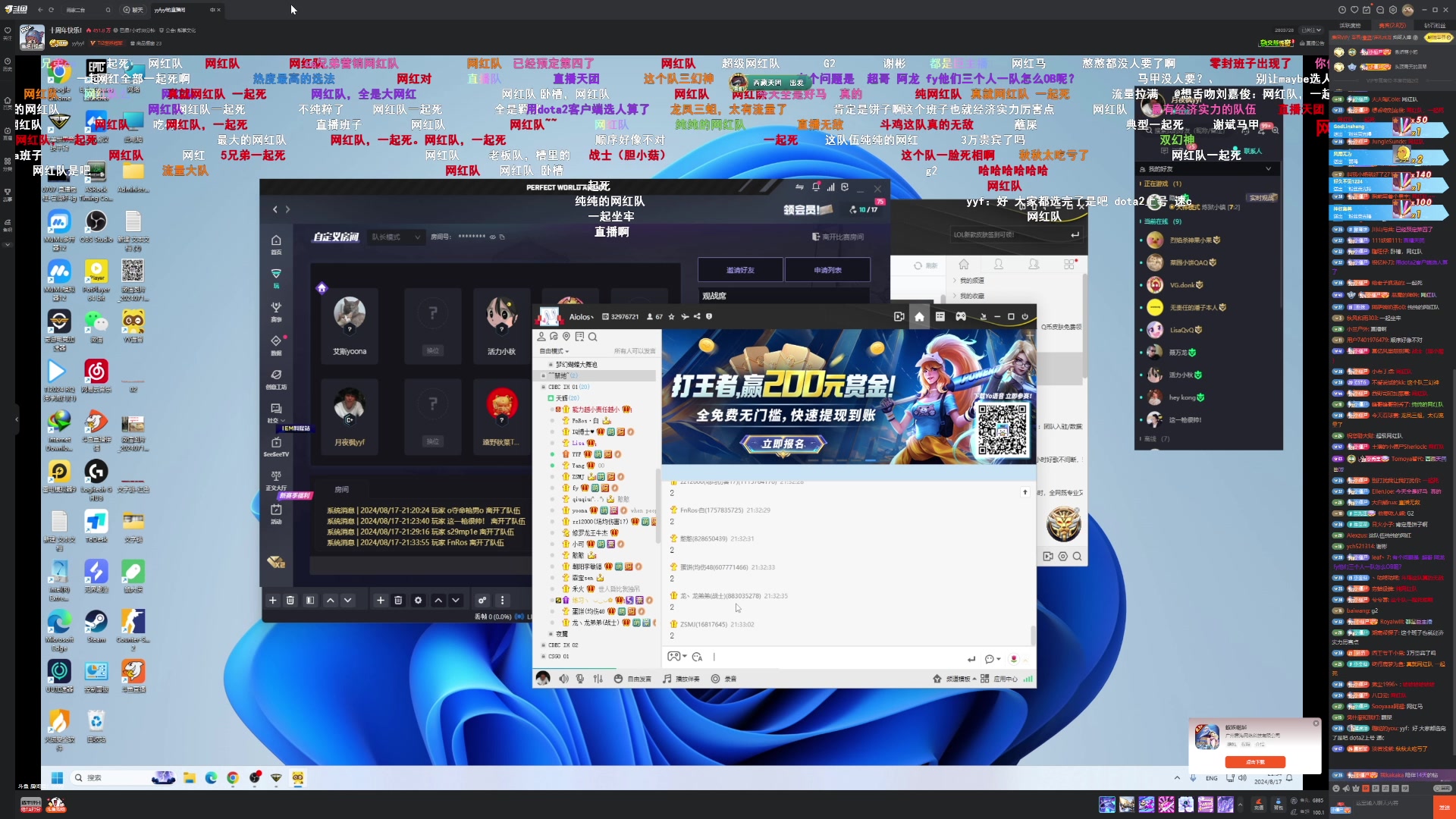Mute the YY speaker output
The image size is (1456, 819).
(563, 679)
